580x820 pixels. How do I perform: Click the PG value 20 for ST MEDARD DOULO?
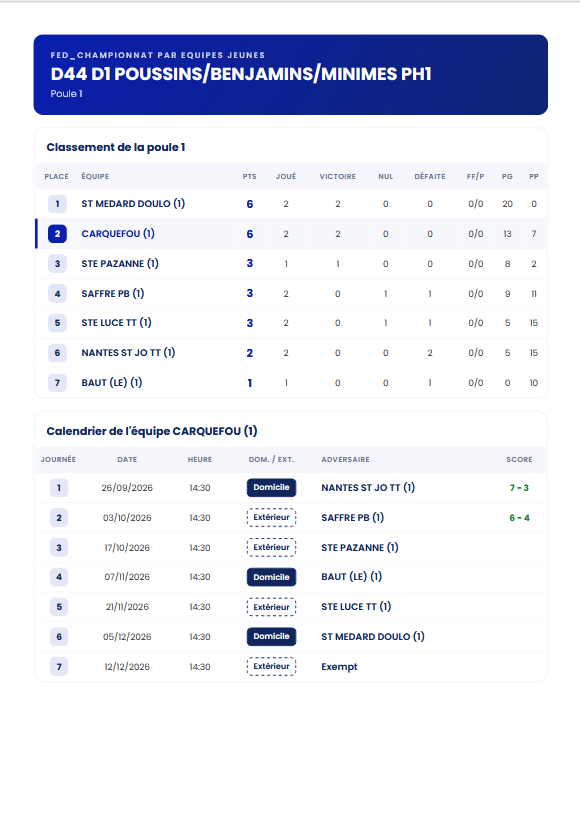(507, 203)
